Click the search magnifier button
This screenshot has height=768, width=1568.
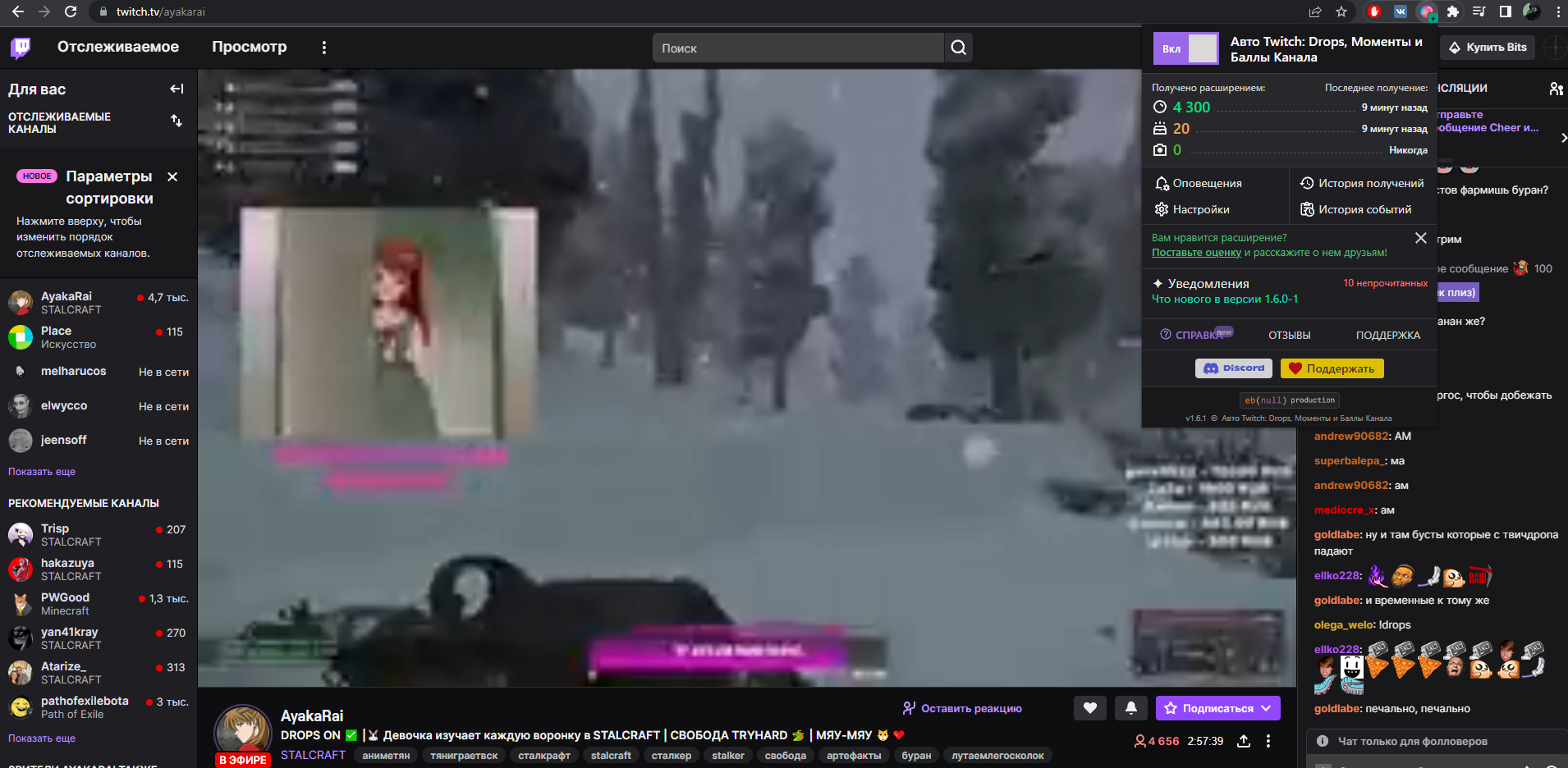click(958, 48)
